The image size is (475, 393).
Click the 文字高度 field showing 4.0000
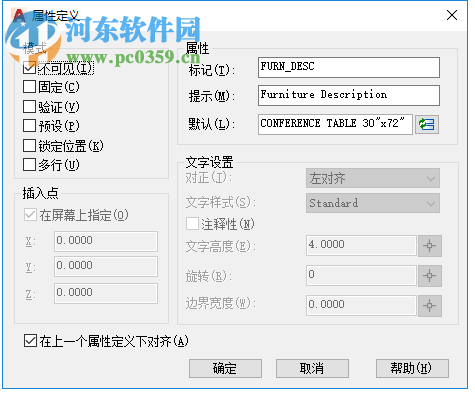click(361, 246)
